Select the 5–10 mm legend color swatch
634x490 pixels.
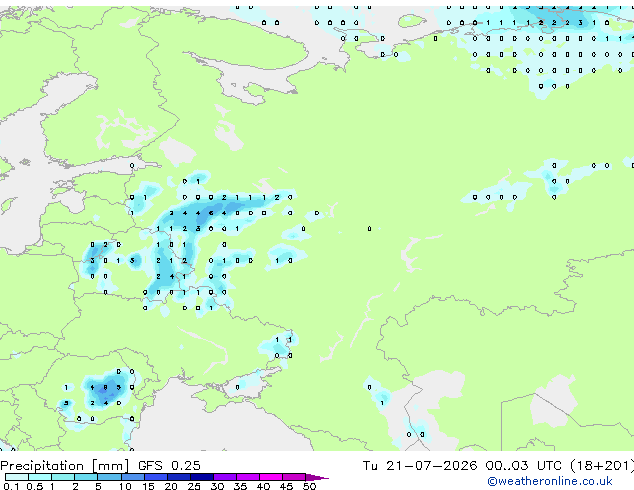point(109,477)
